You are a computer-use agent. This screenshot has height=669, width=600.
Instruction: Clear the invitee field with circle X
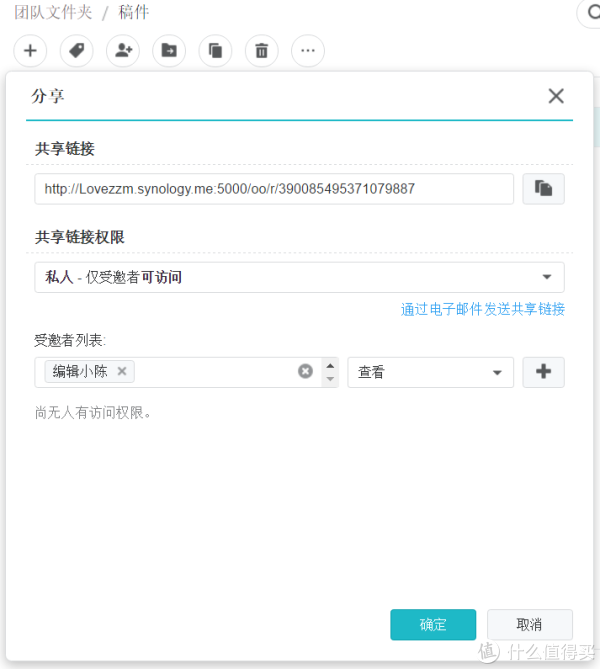coord(305,372)
